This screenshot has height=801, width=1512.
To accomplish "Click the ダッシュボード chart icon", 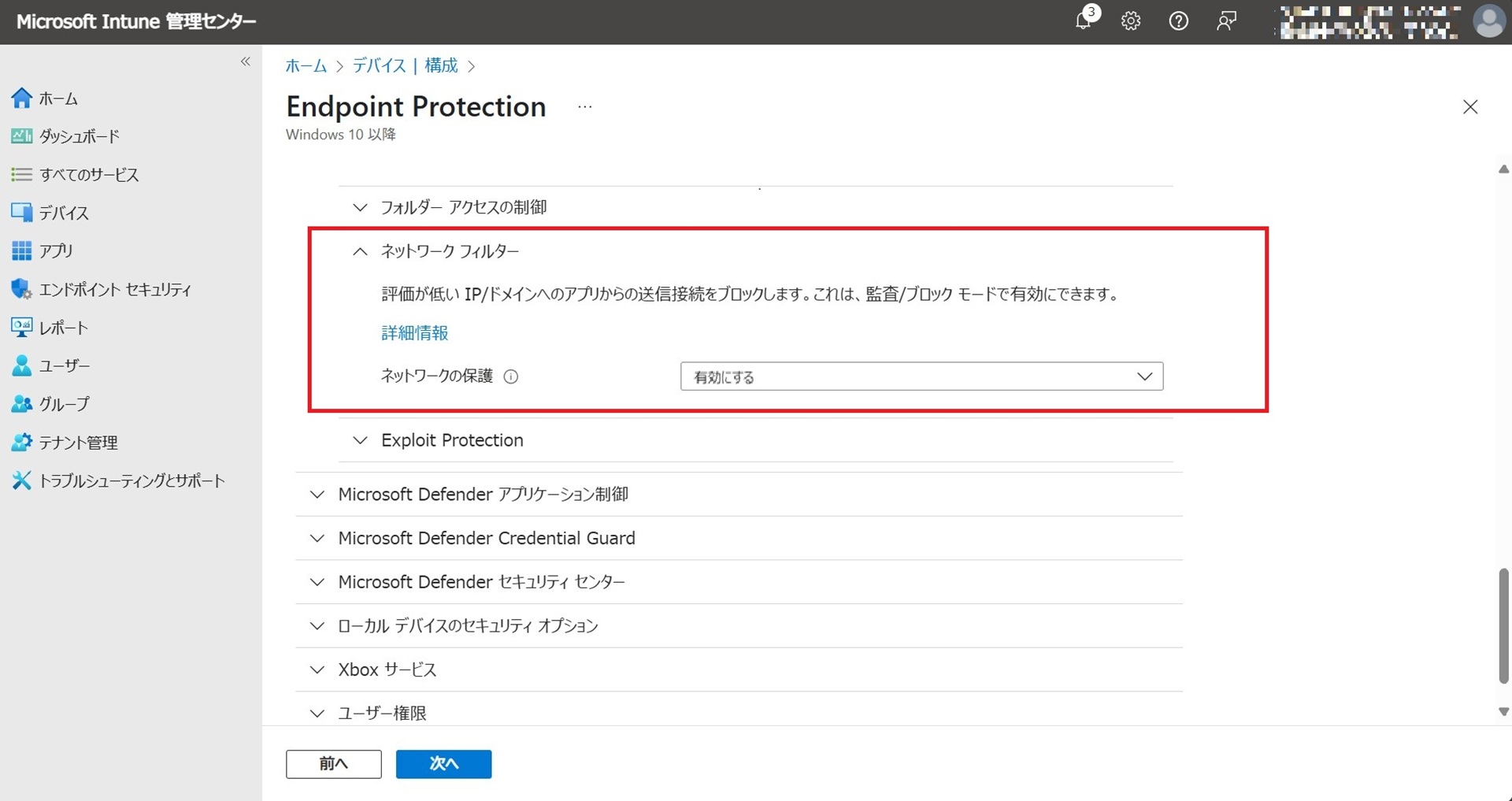I will 22,136.
